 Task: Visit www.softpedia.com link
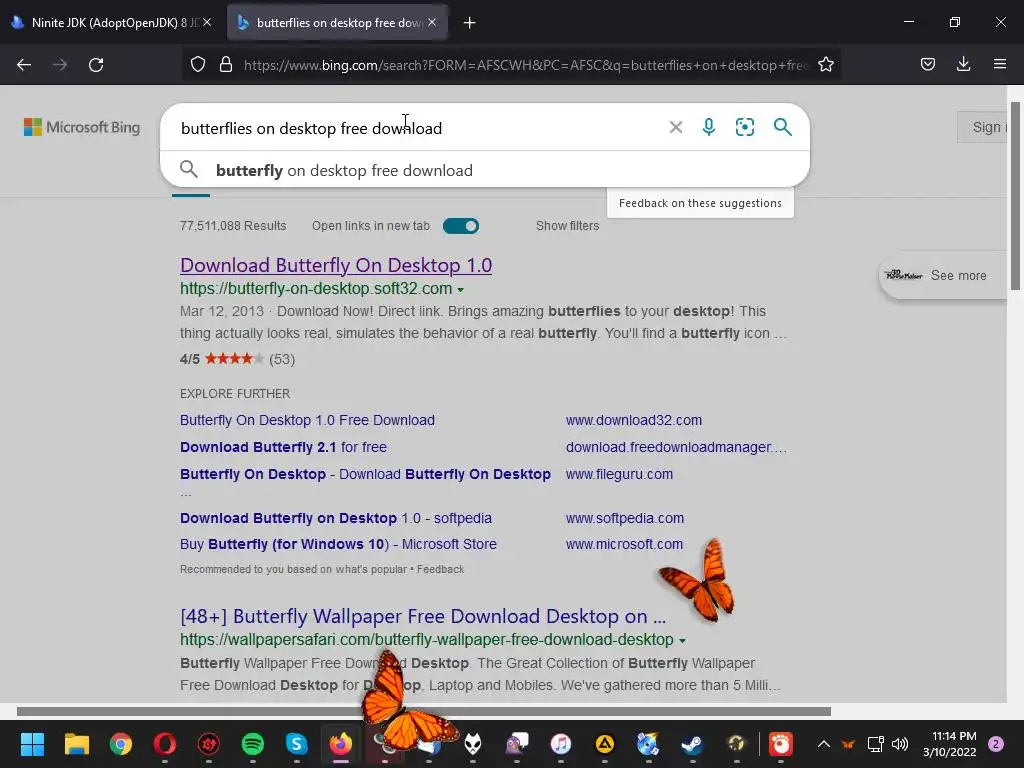click(625, 519)
